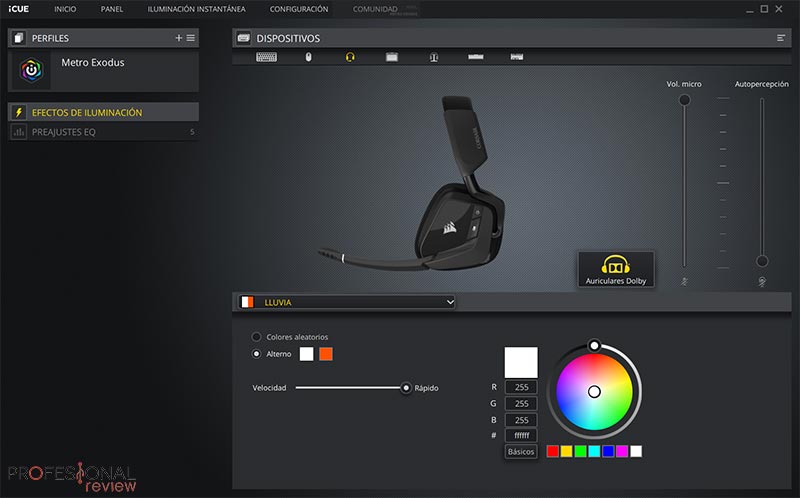Choose the blue basic color swatch

point(608,451)
